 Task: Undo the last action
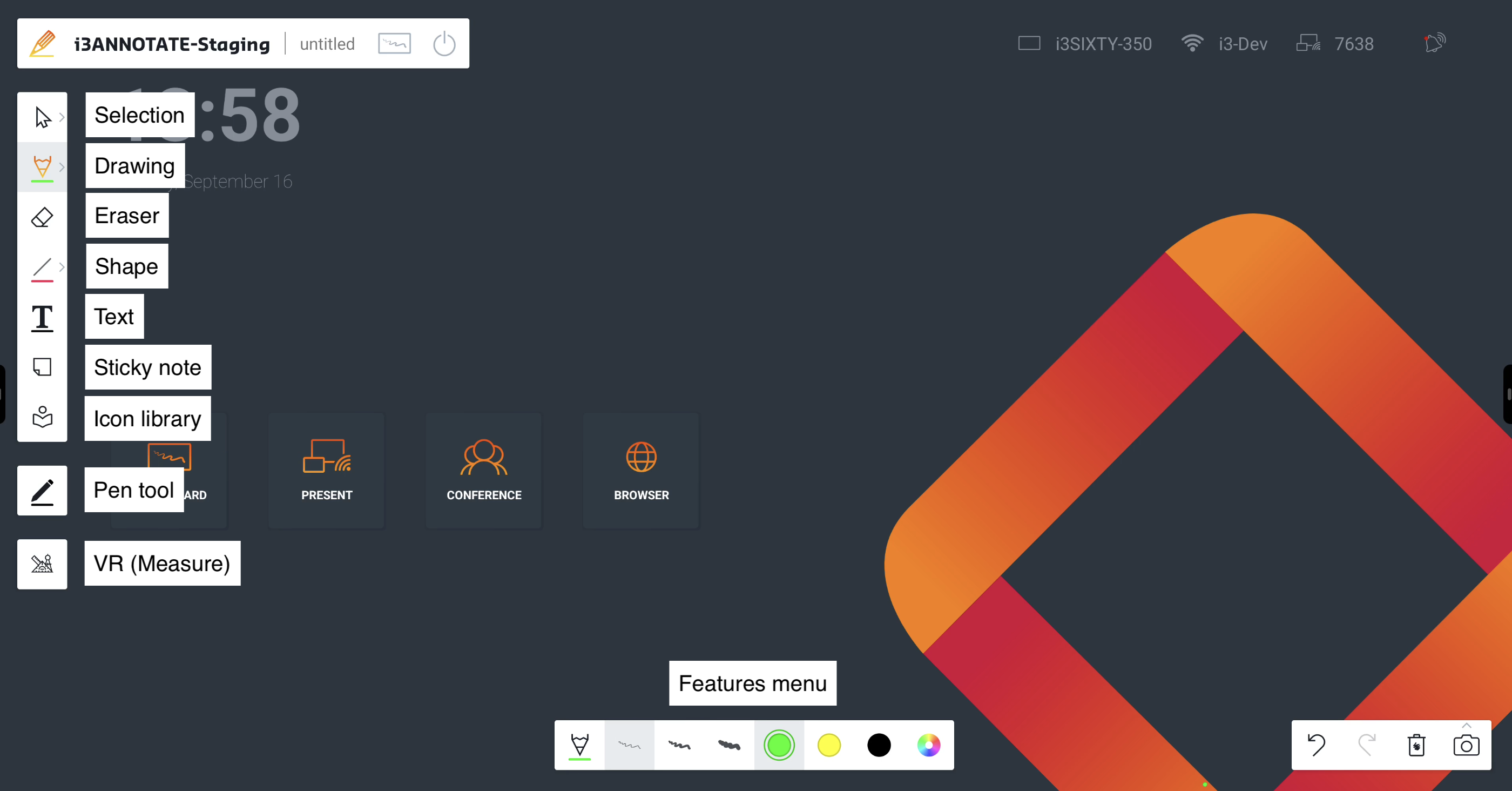(1316, 745)
